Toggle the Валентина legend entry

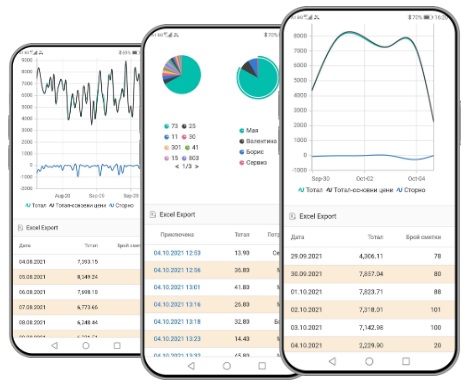click(258, 141)
